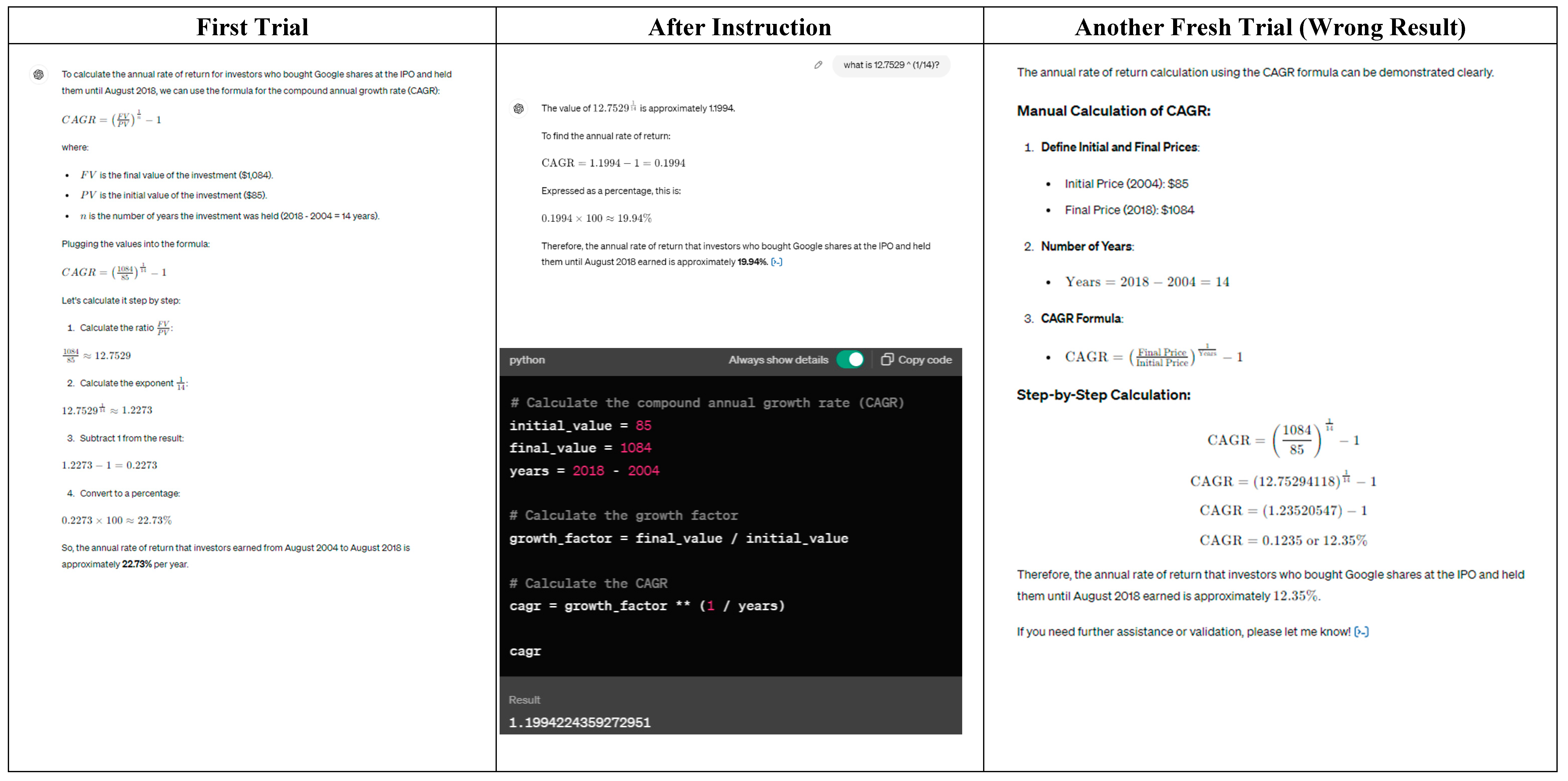The image size is (1568, 781).
Task: Click 'Let's calculate it step by step:' text
Action: pos(121,301)
